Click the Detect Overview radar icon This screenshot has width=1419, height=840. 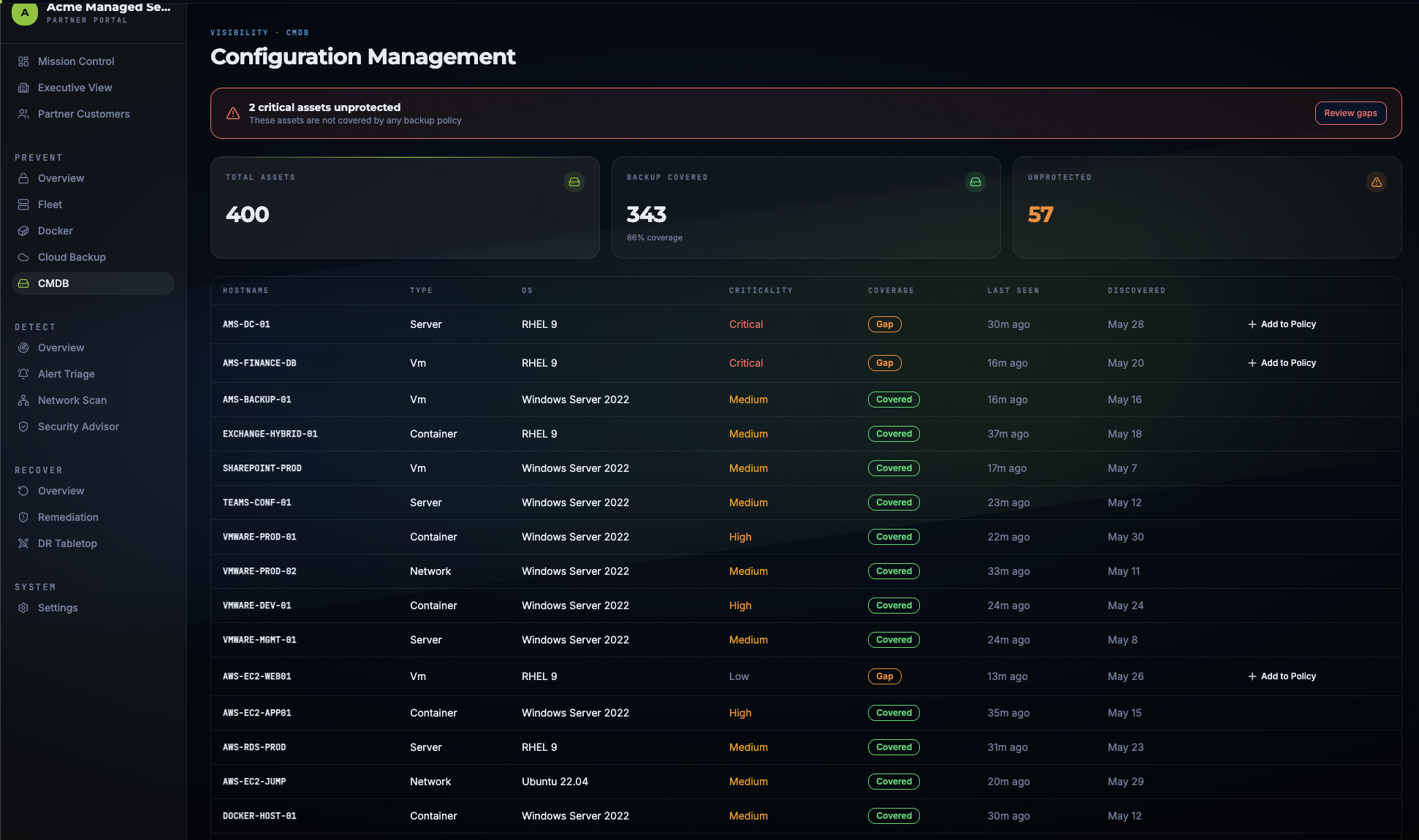click(x=23, y=348)
